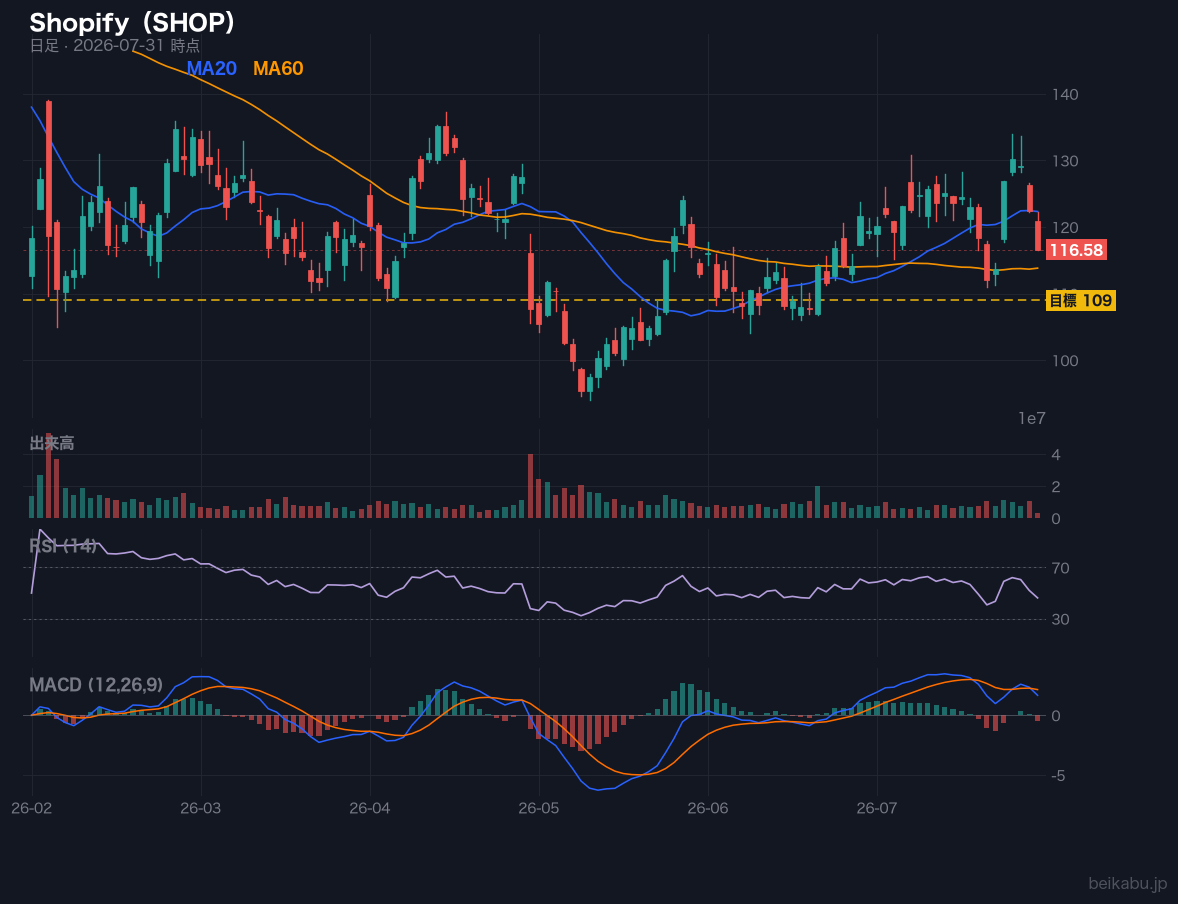Click the 26-07 date axis label
Image resolution: width=1178 pixels, height=904 pixels.
coord(877,809)
